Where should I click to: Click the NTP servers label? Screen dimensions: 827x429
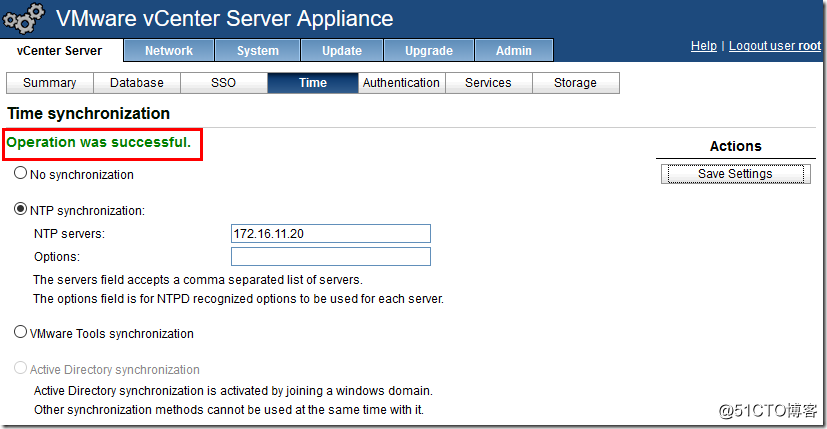coord(69,234)
